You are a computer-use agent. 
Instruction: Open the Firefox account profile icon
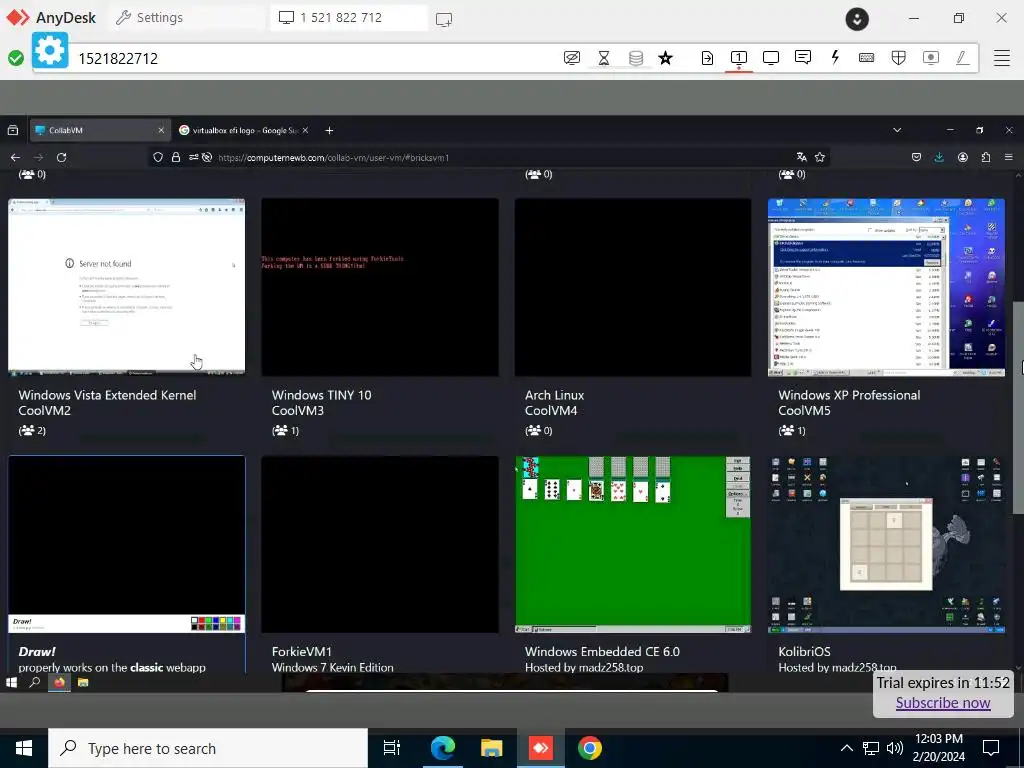[963, 157]
